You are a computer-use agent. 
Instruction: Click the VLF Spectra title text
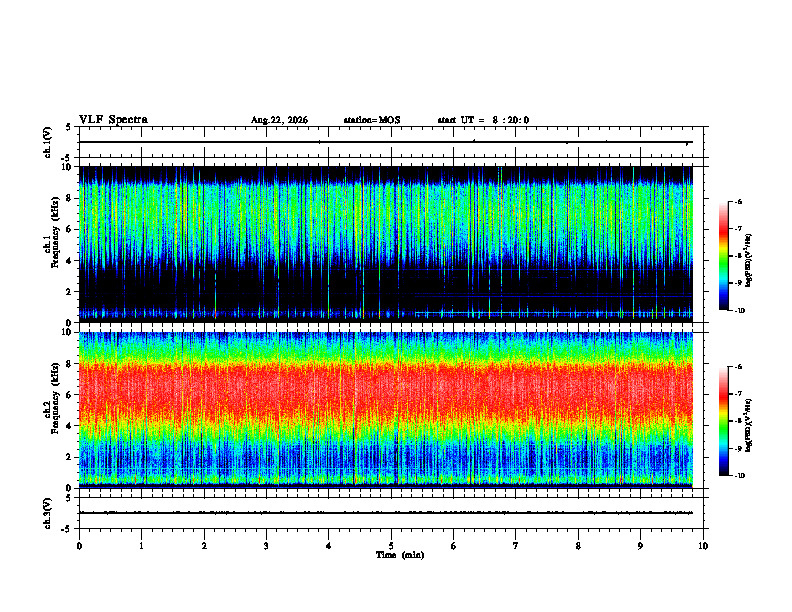pos(113,120)
